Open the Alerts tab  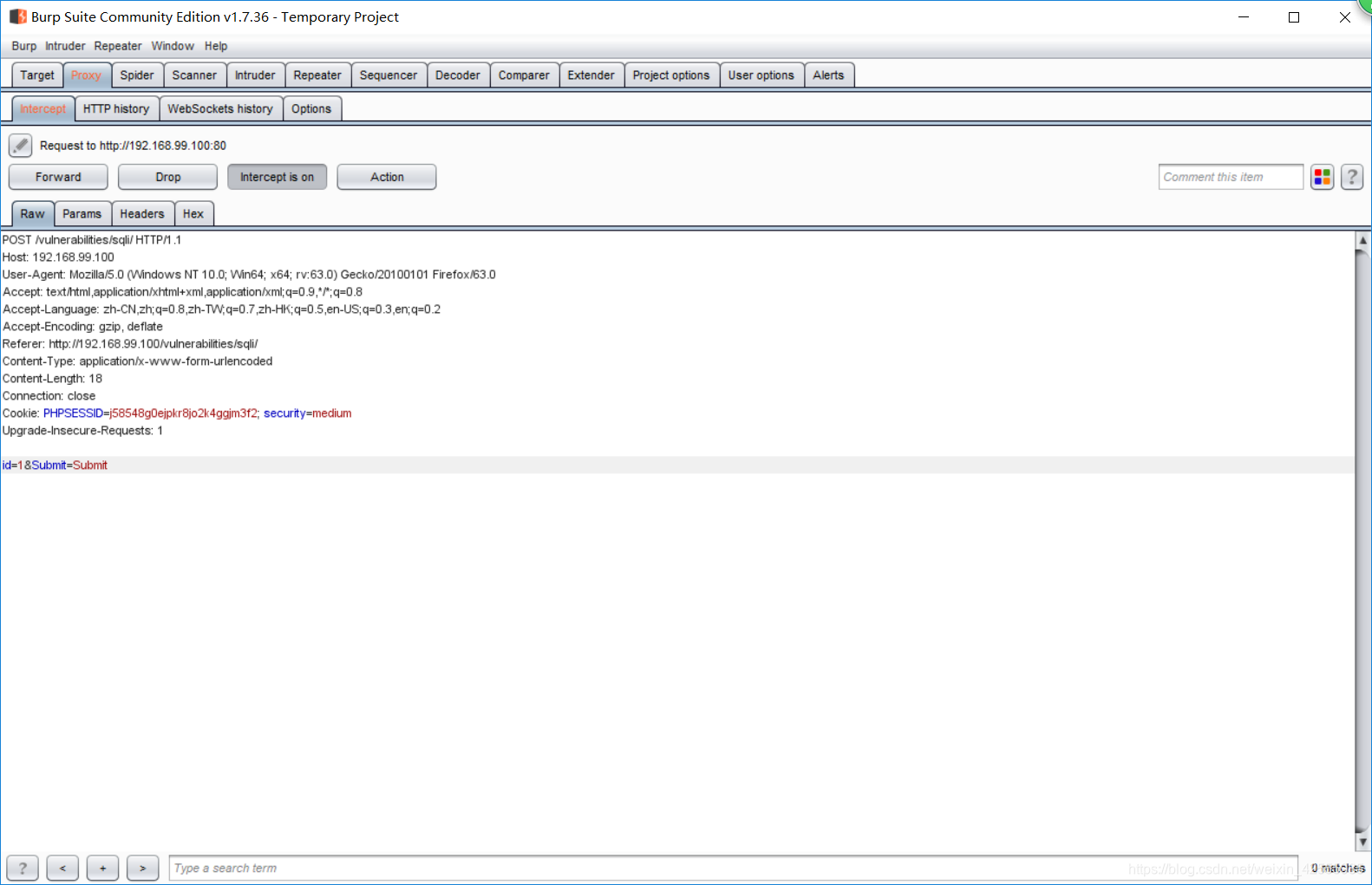[829, 75]
